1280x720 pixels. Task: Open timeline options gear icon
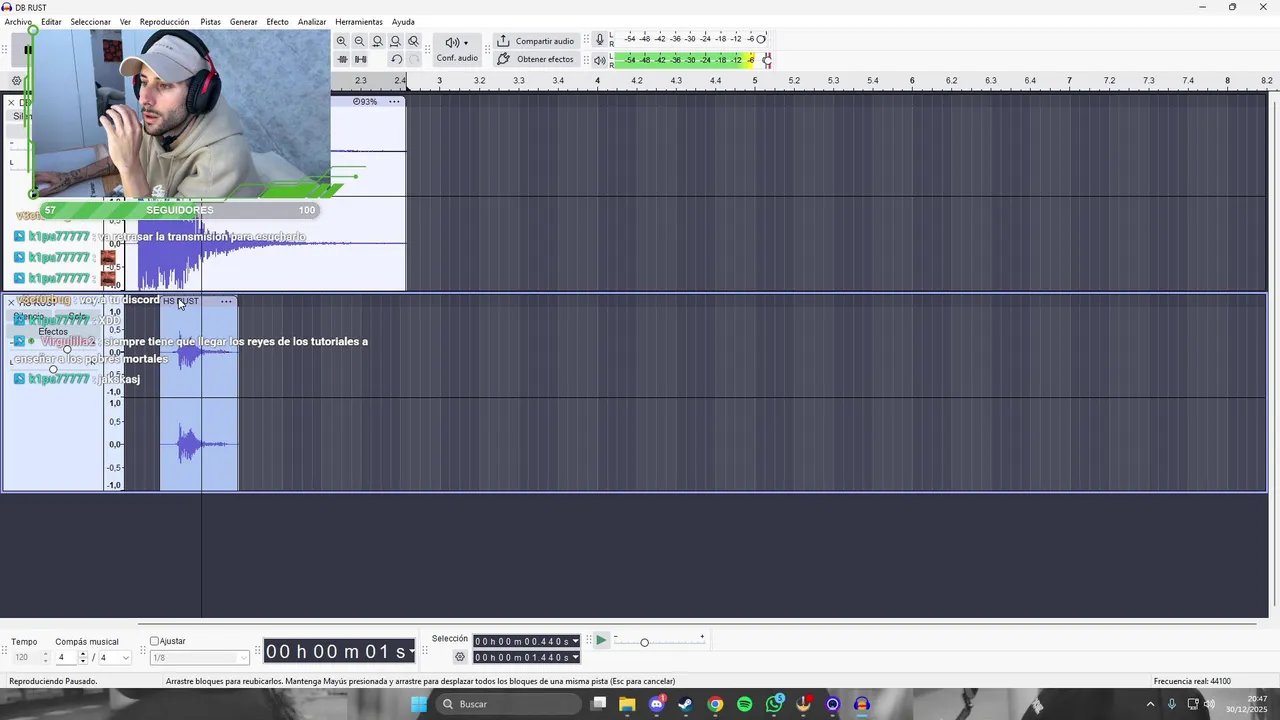pyautogui.click(x=16, y=81)
